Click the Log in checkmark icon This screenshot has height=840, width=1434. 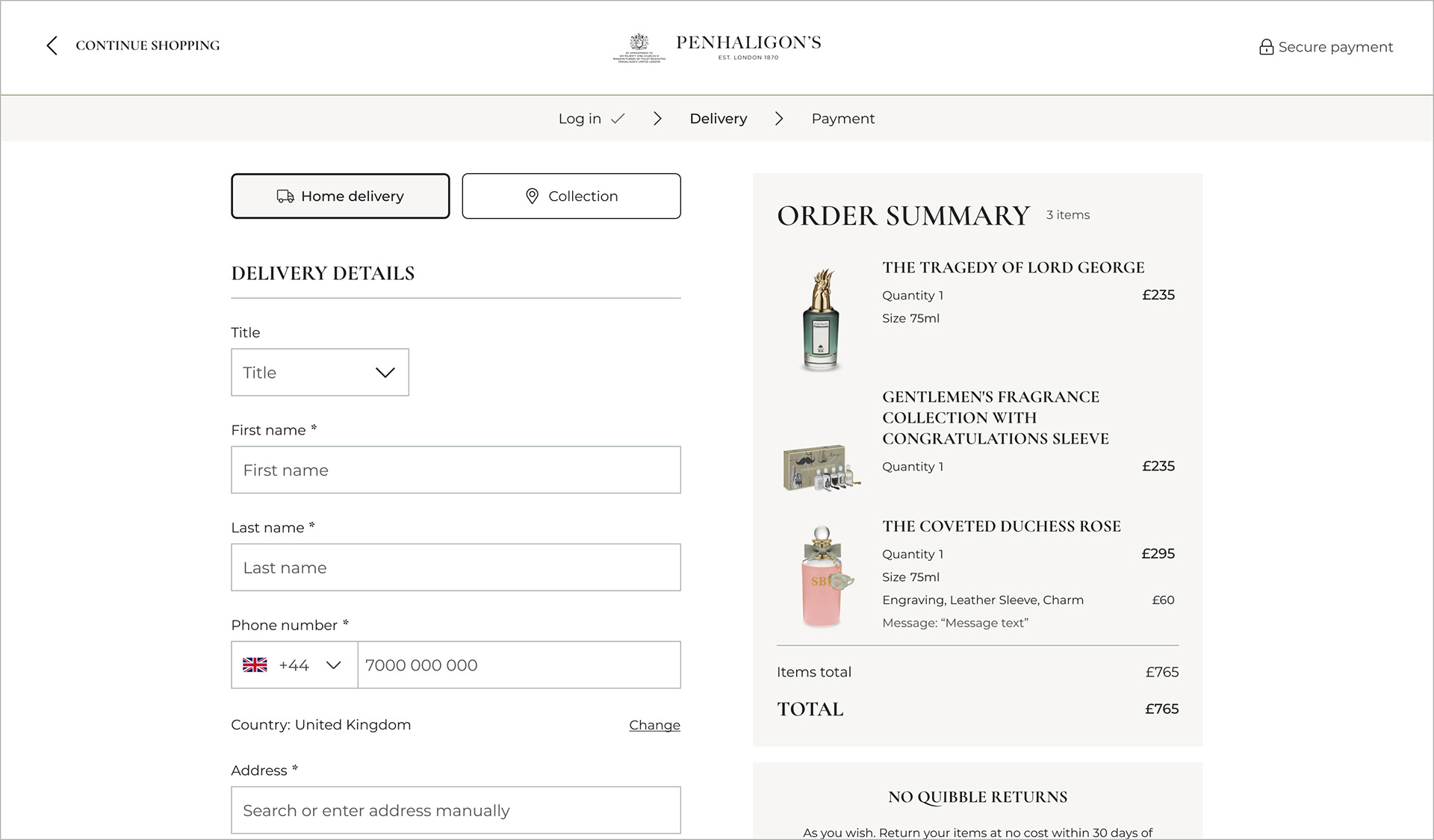618,119
